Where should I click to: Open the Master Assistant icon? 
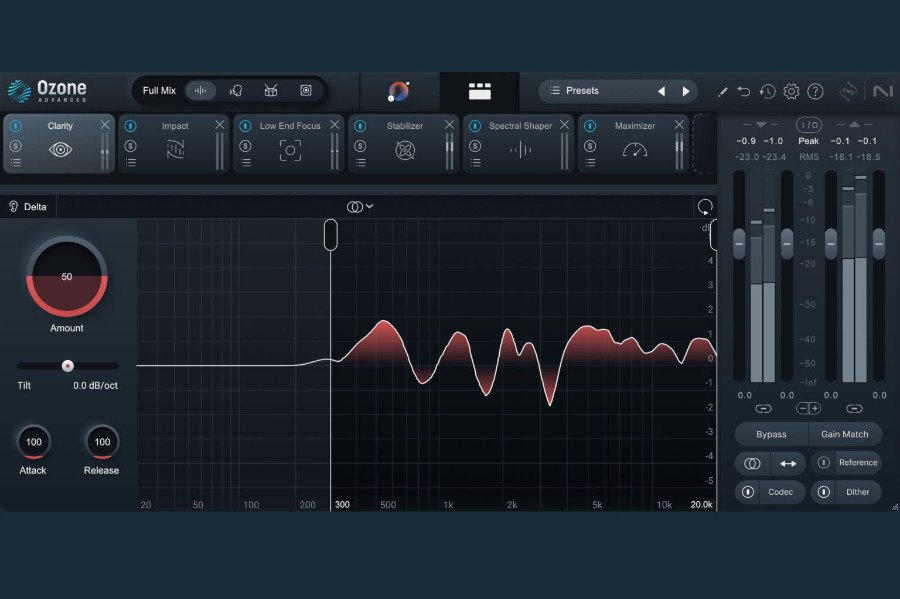tap(398, 91)
